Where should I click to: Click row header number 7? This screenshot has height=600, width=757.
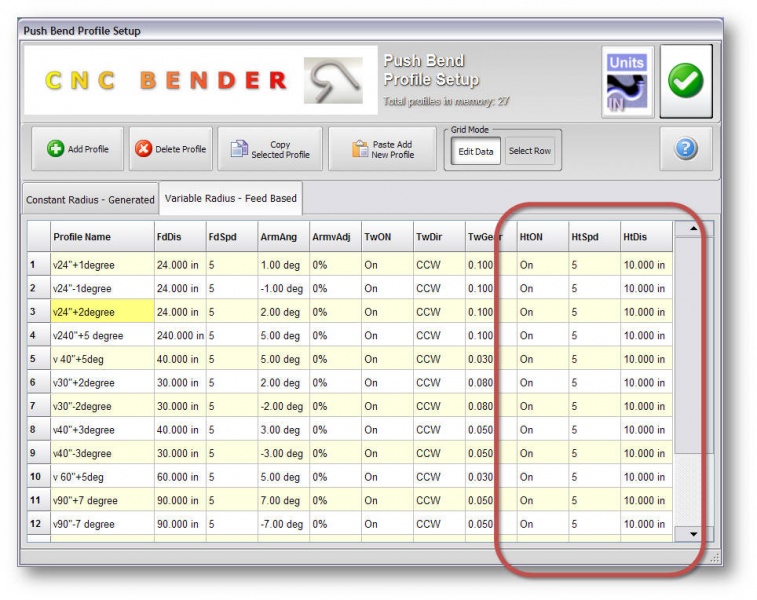click(x=34, y=406)
